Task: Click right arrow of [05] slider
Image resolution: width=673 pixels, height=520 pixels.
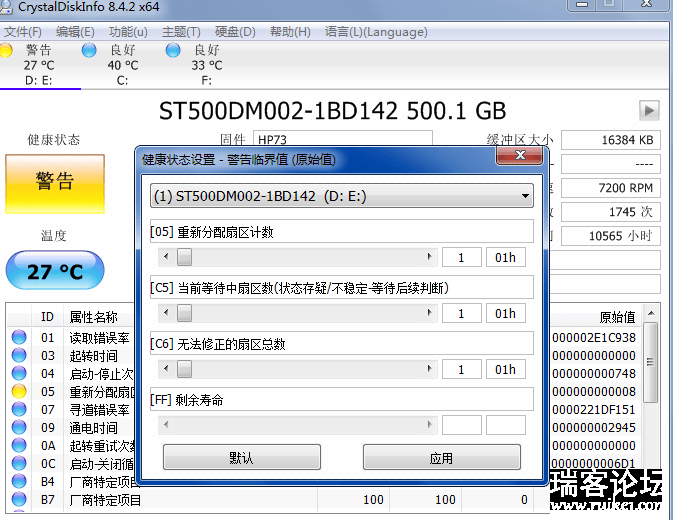Action: (429, 257)
